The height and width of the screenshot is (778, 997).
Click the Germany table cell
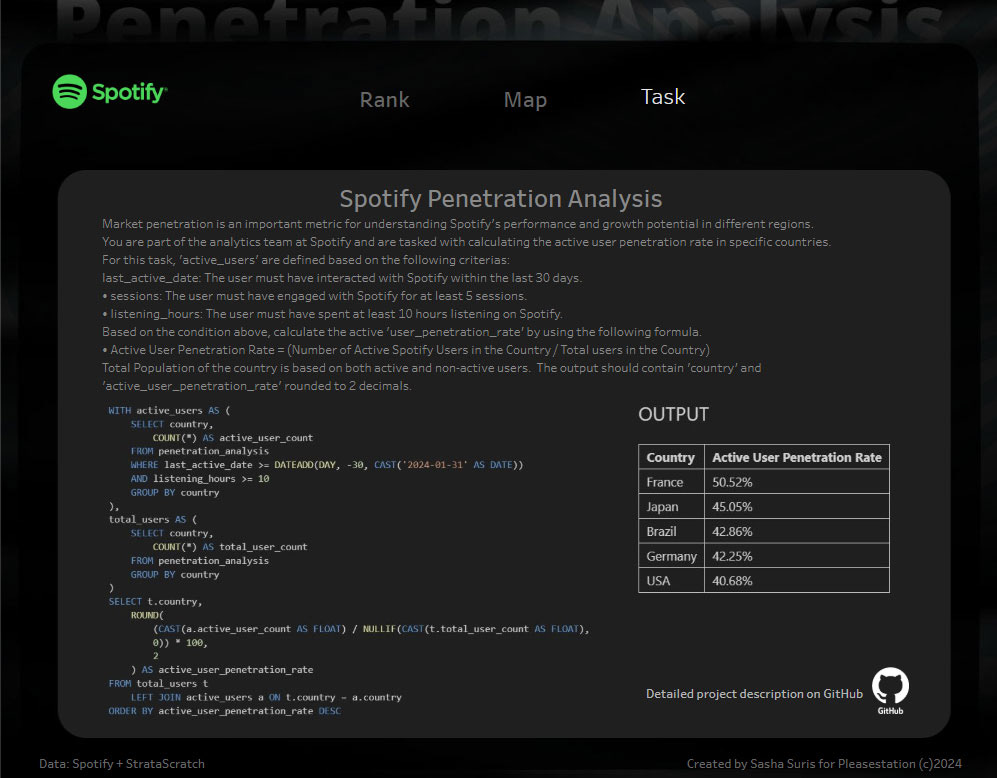point(671,556)
